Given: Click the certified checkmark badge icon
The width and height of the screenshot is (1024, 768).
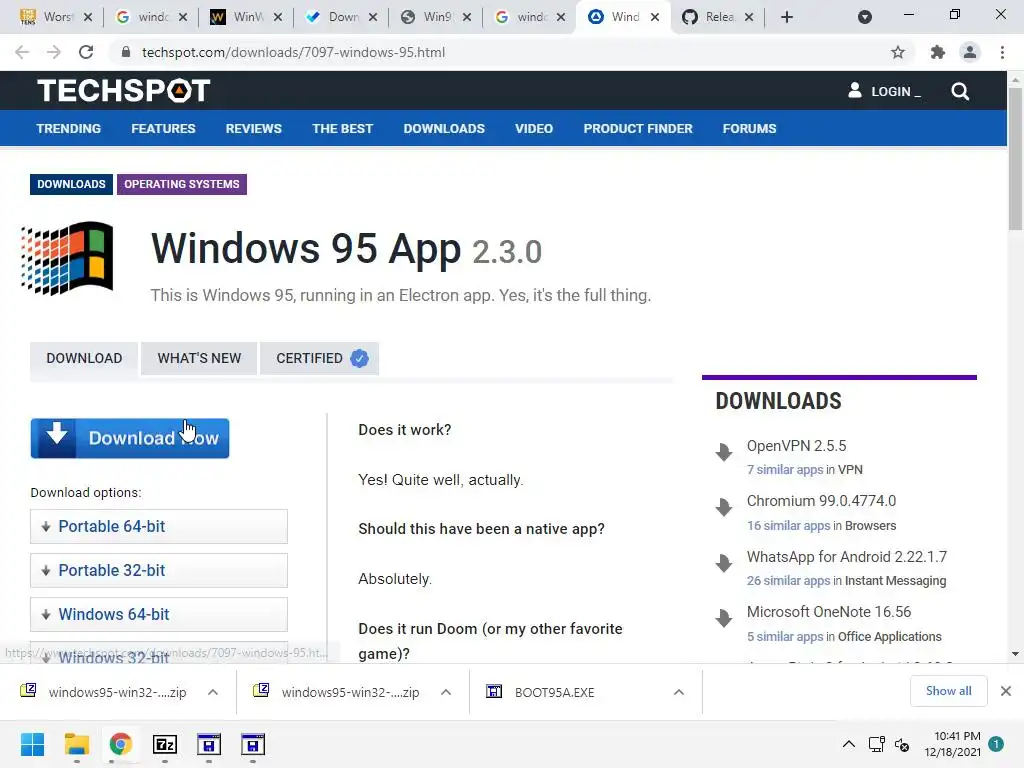Looking at the screenshot, I should pyautogui.click(x=359, y=358).
